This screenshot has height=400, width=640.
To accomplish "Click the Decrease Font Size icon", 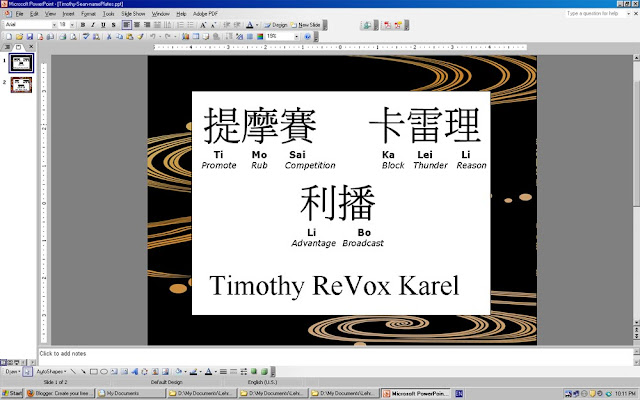I will coord(213,25).
